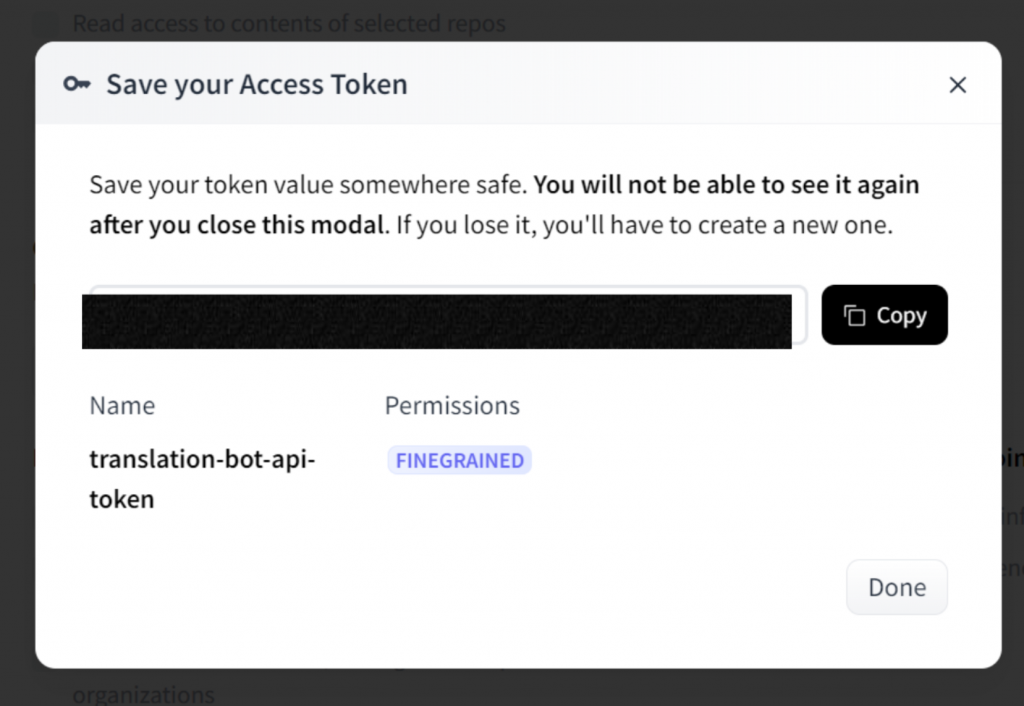1024x706 pixels.
Task: Click Done to dismiss the token dialog
Action: (x=896, y=587)
